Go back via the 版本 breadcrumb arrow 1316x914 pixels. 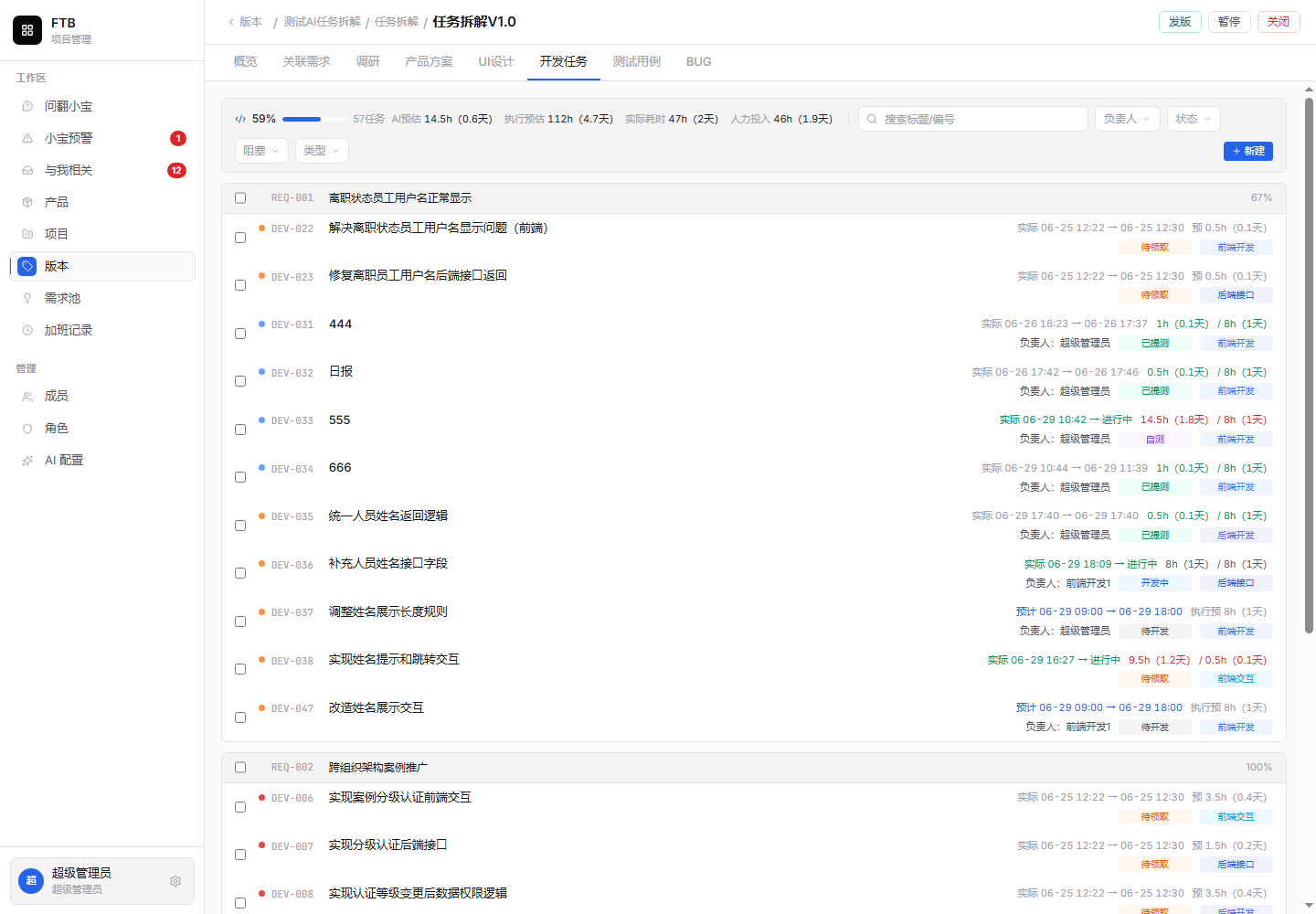pos(245,22)
